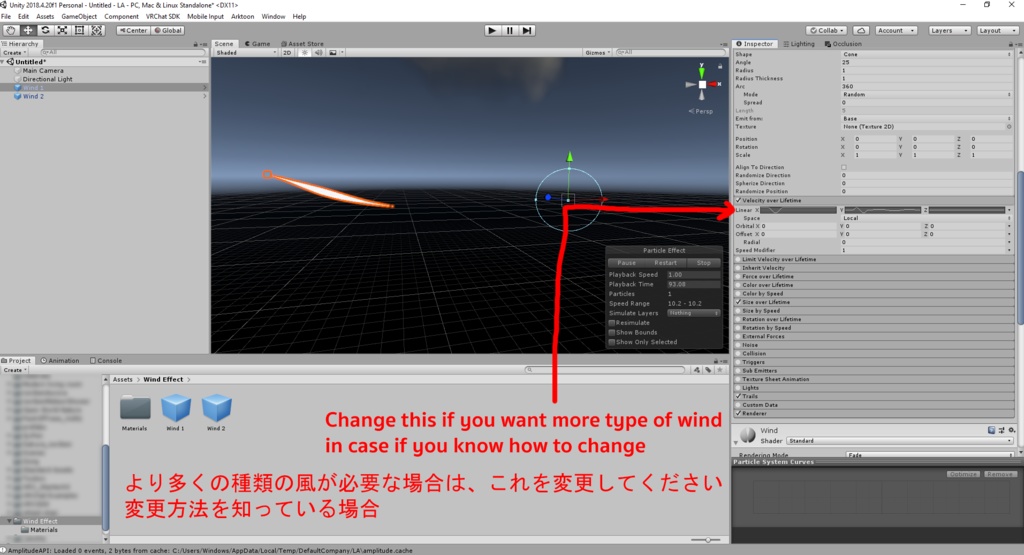This screenshot has height=555, width=1024.
Task: Open the Shape Cone dropdown
Action: 927,54
